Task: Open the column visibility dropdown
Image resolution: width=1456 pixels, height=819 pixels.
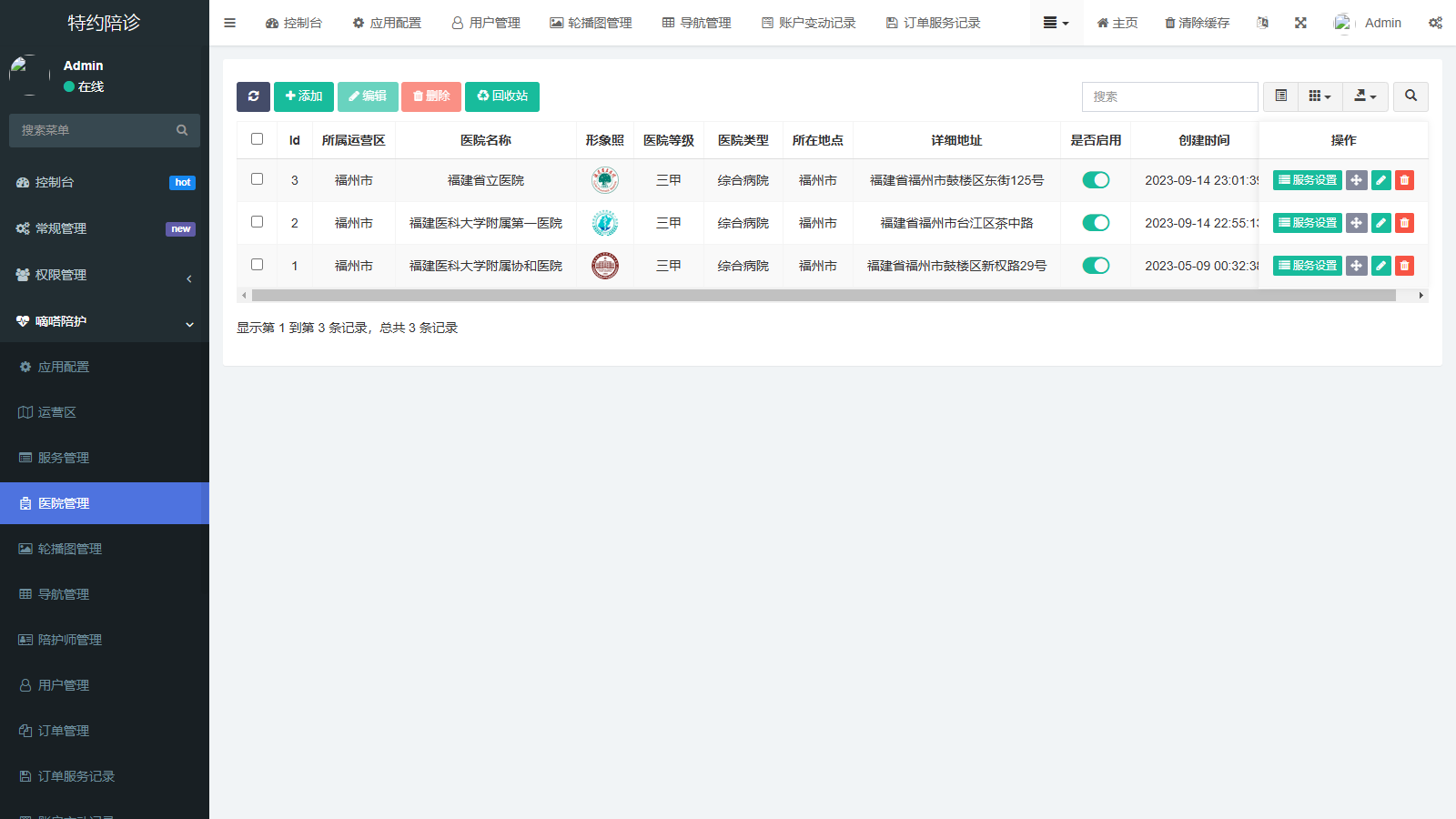Action: pyautogui.click(x=1319, y=96)
